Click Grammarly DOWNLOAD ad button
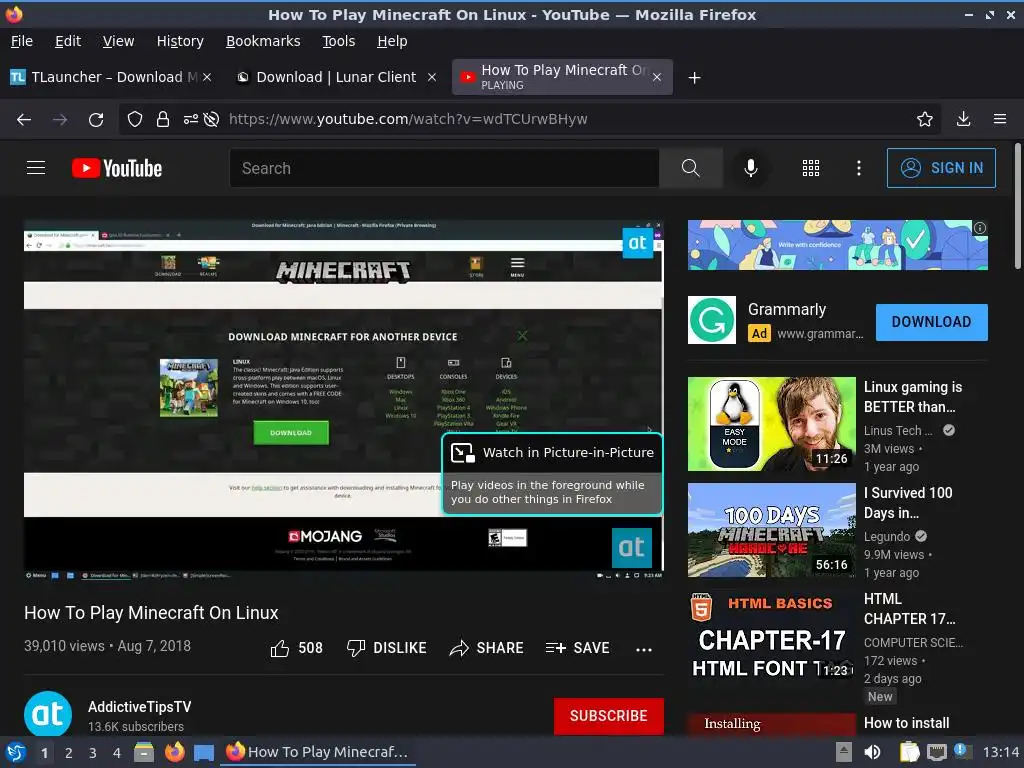1024x768 pixels. (931, 322)
